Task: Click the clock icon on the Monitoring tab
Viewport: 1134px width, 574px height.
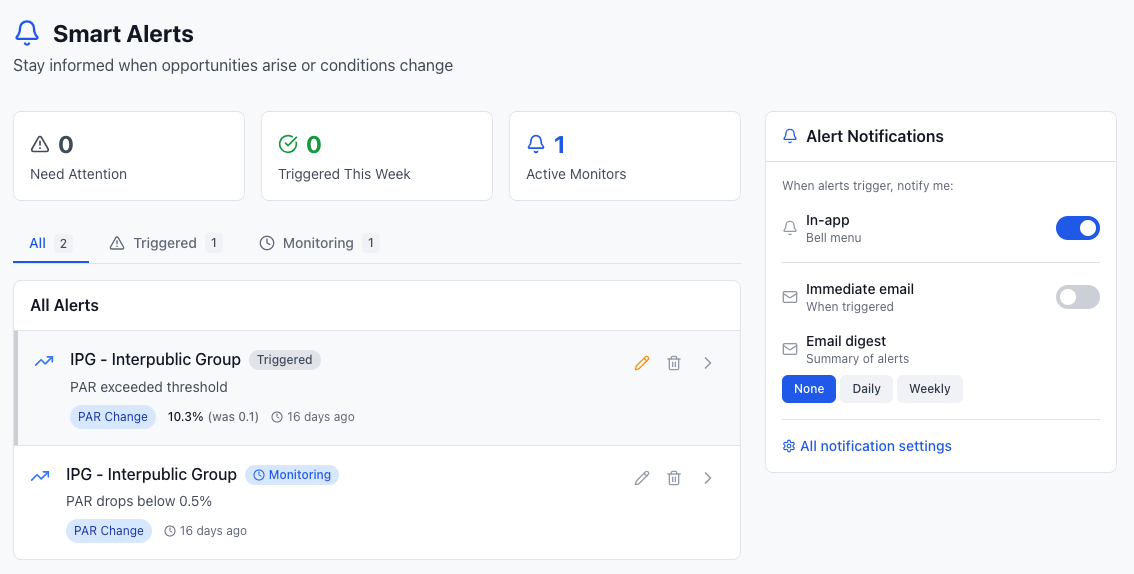Action: point(267,244)
